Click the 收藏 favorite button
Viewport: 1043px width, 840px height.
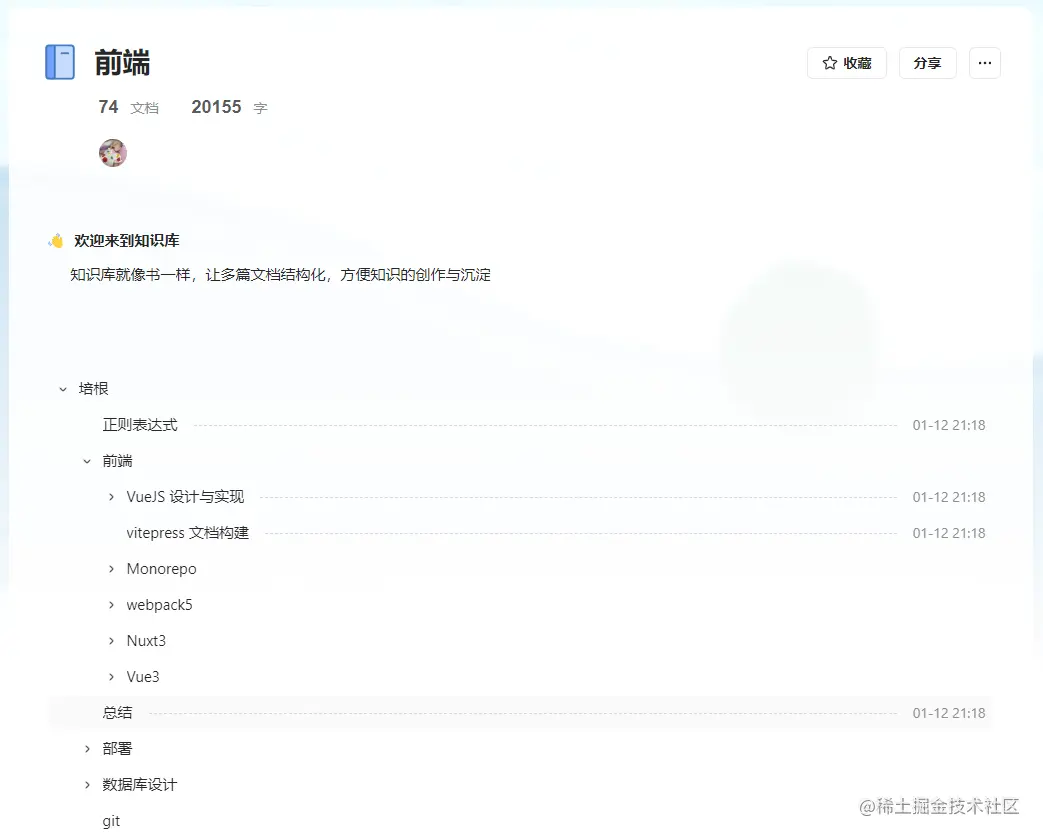coord(847,62)
